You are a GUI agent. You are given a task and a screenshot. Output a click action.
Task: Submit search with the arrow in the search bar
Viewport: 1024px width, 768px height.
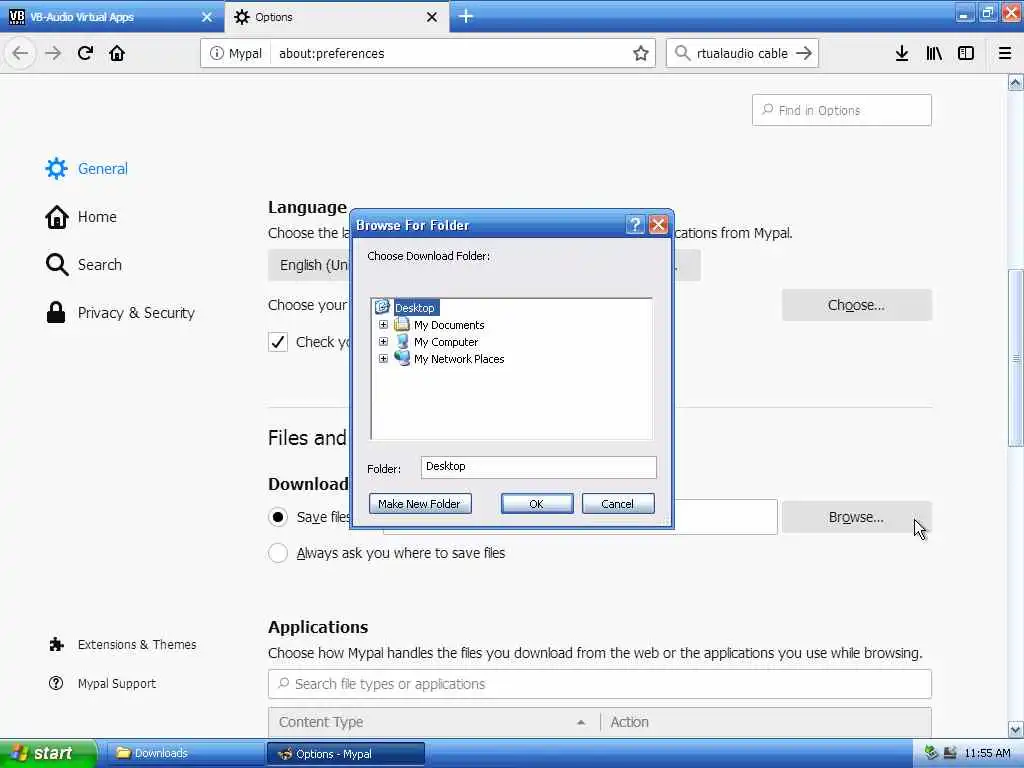[x=804, y=53]
